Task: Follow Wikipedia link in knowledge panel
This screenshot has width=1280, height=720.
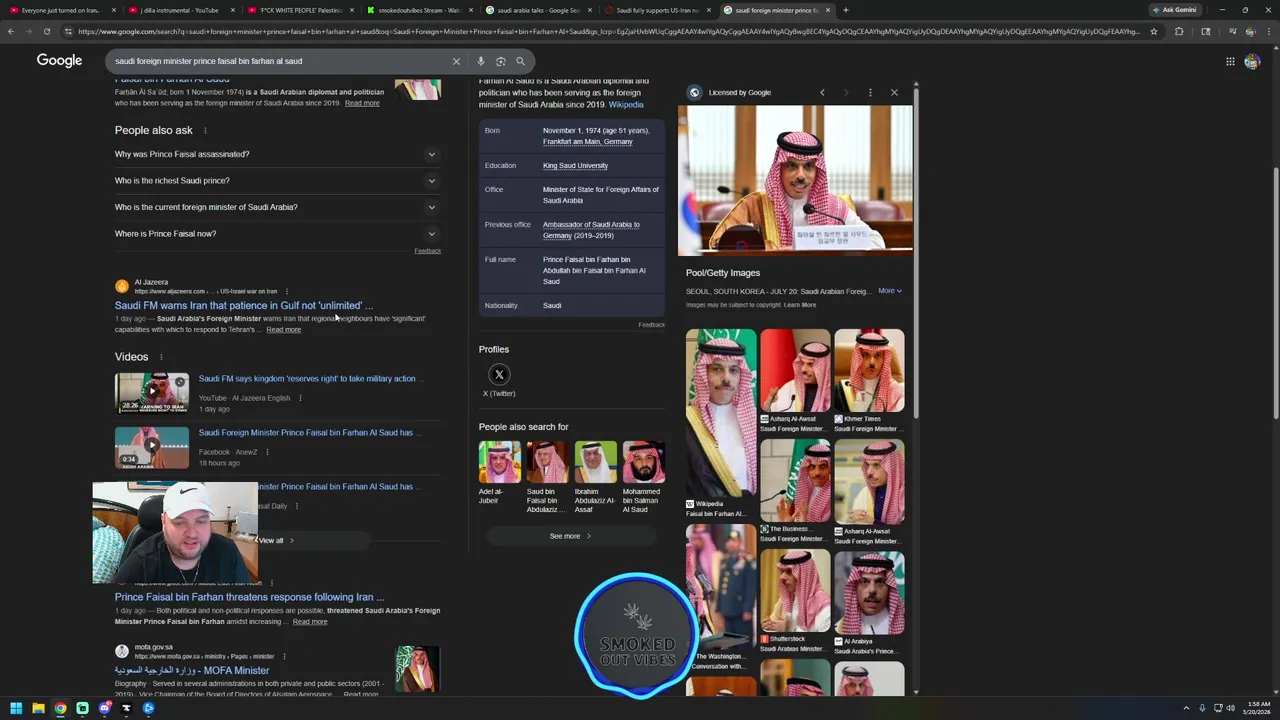Action: (x=626, y=105)
